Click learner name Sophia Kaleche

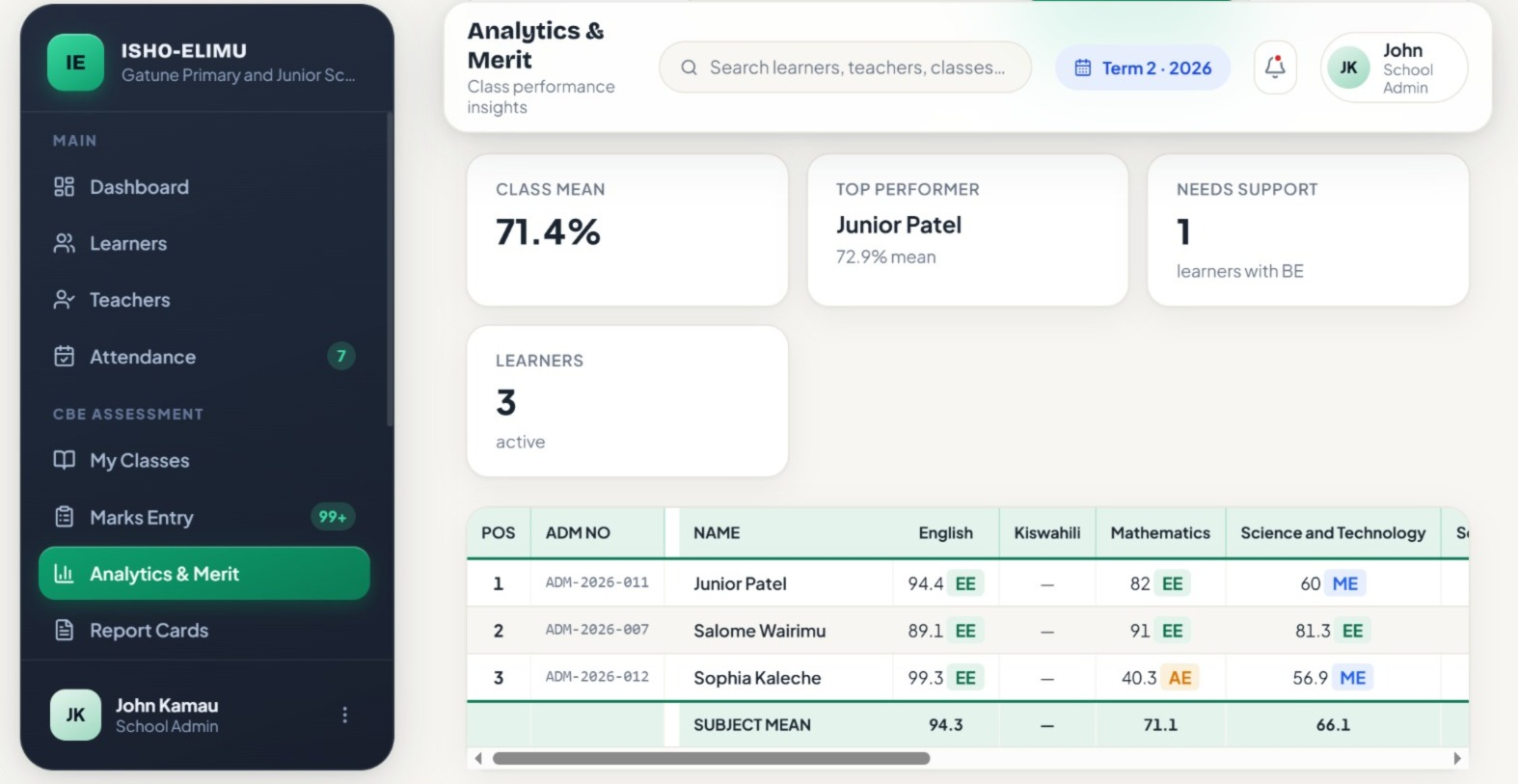(757, 678)
